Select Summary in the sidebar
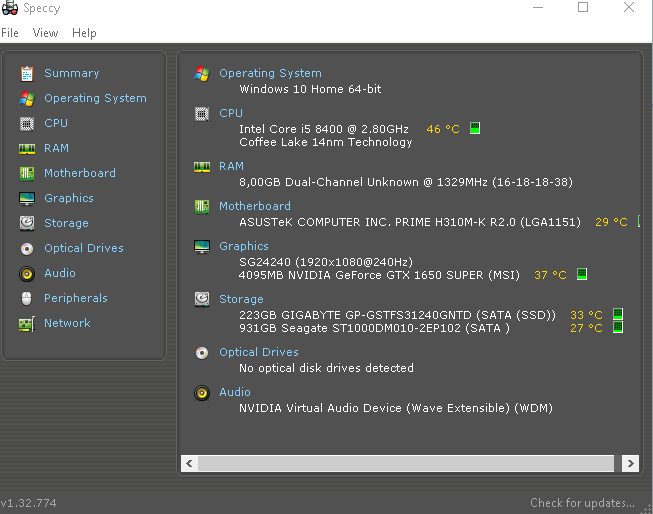The height and width of the screenshot is (514, 653). [72, 73]
